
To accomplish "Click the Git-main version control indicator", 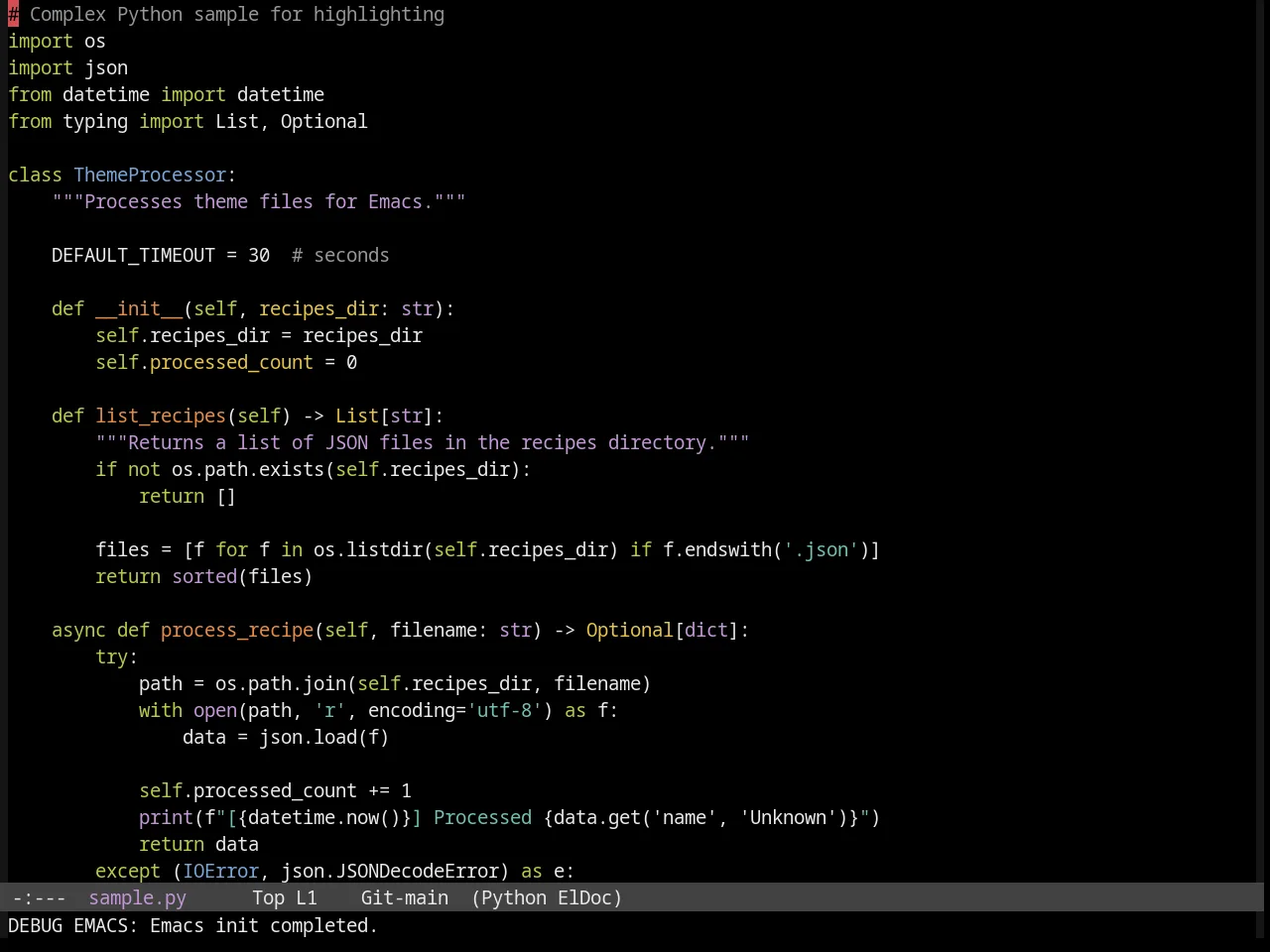I will (404, 897).
